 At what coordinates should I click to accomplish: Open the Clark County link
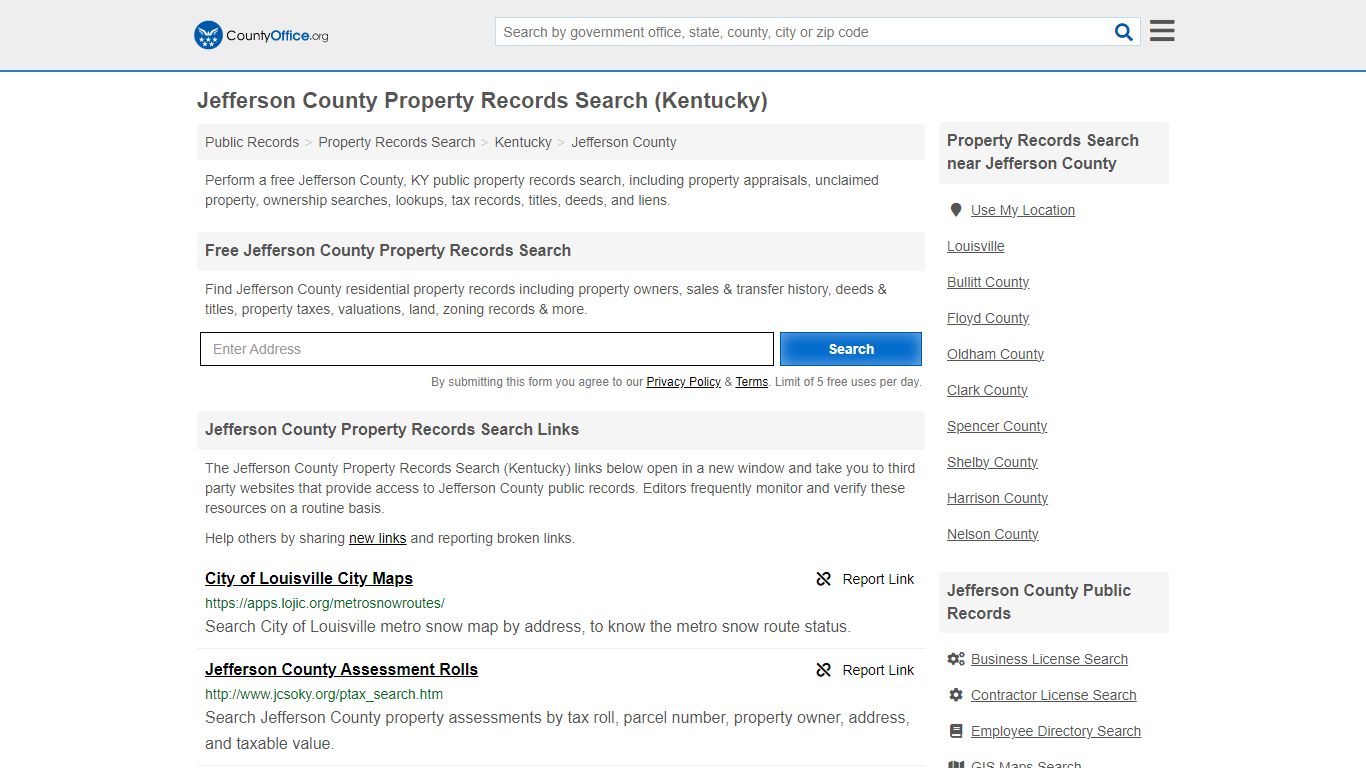click(x=987, y=390)
